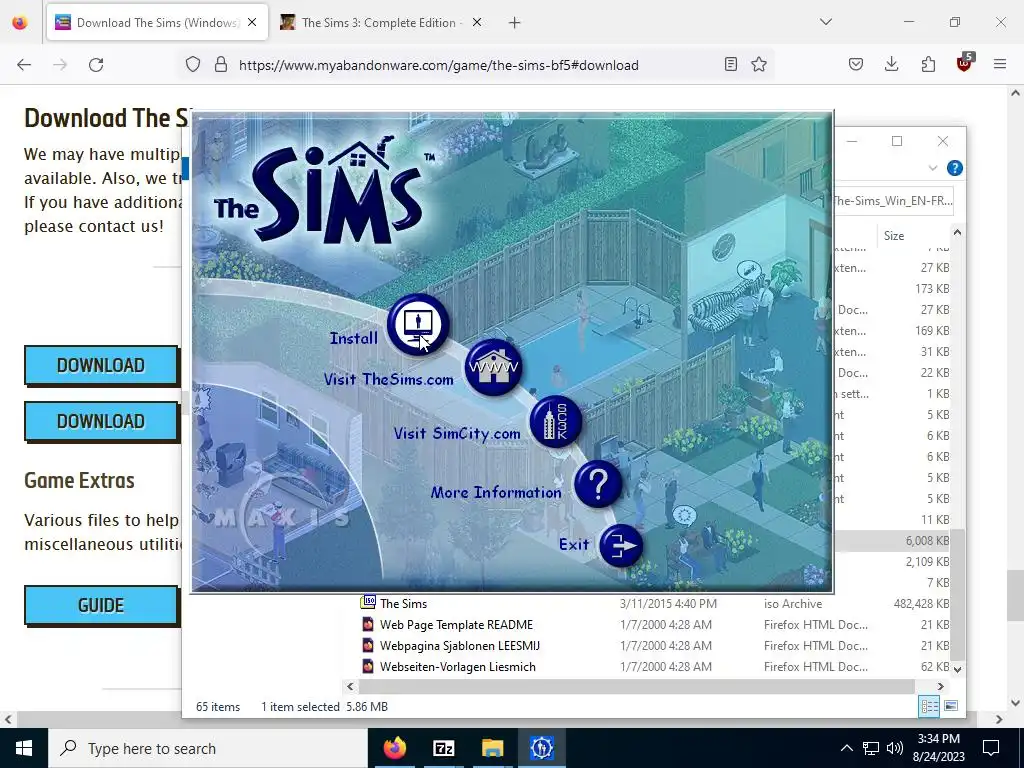
Task: Switch File Explorer to large icons view
Action: coord(952,705)
